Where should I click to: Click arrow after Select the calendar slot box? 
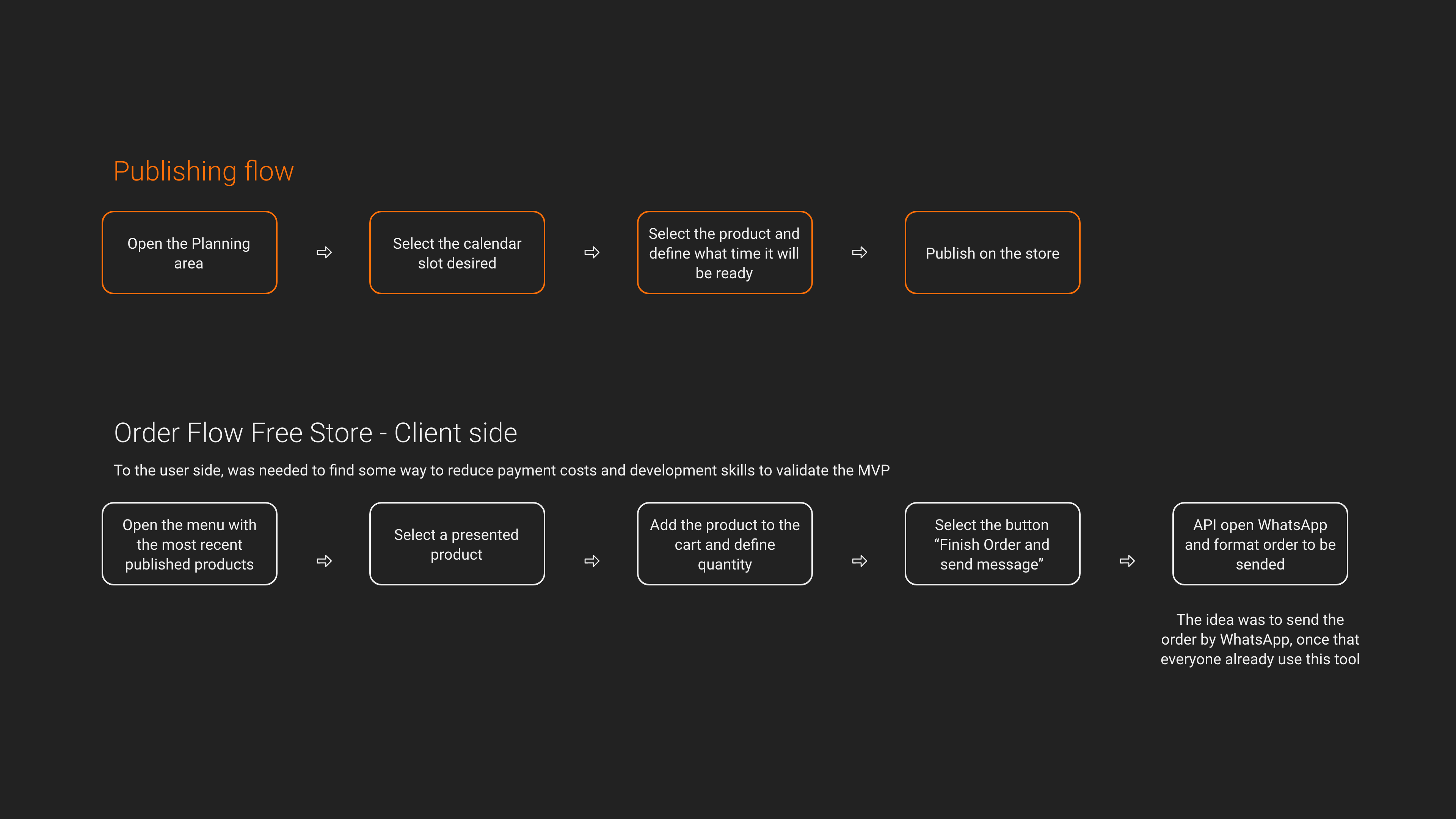592,252
